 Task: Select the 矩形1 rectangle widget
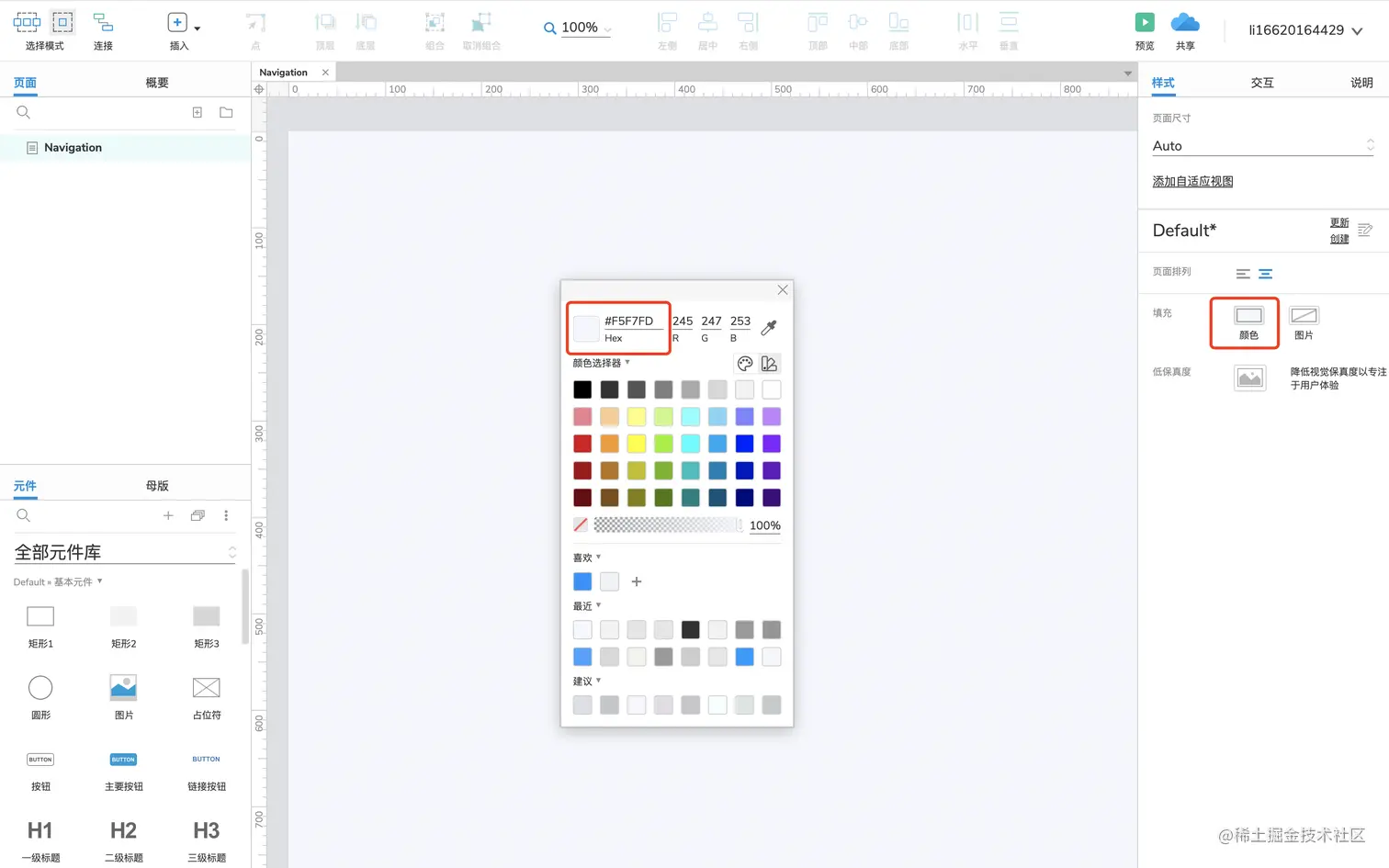(40, 626)
